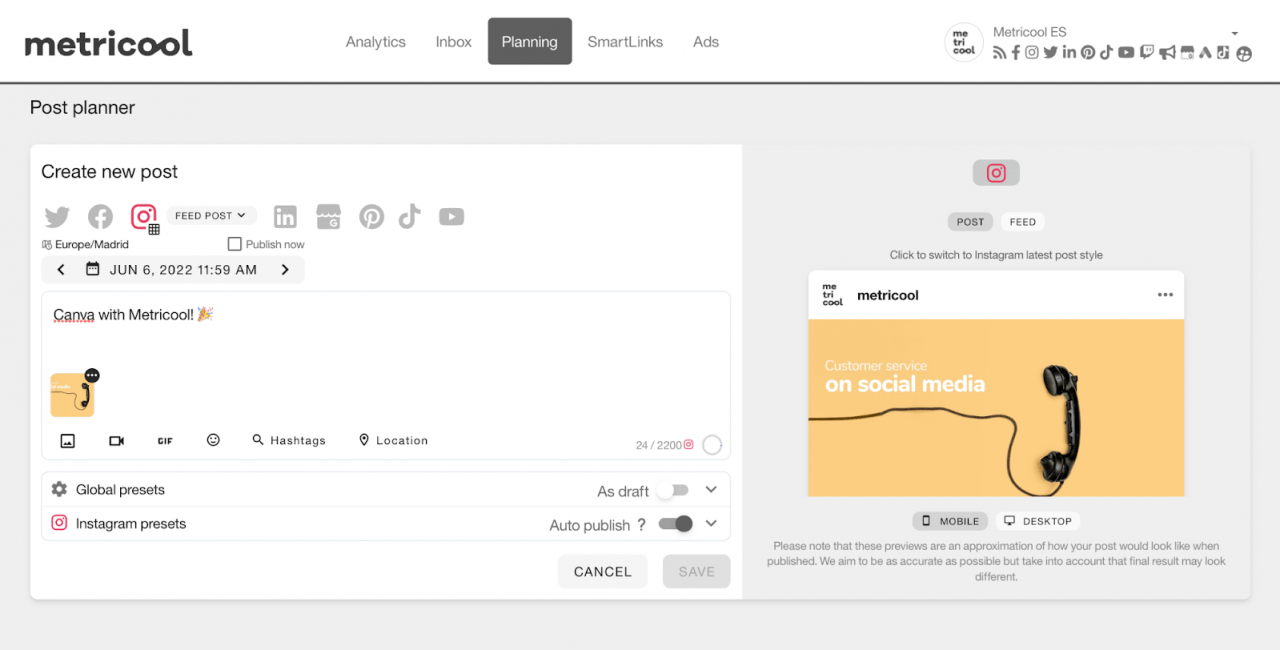1280x650 pixels.
Task: Expand the Instagram presets section
Action: (710, 523)
